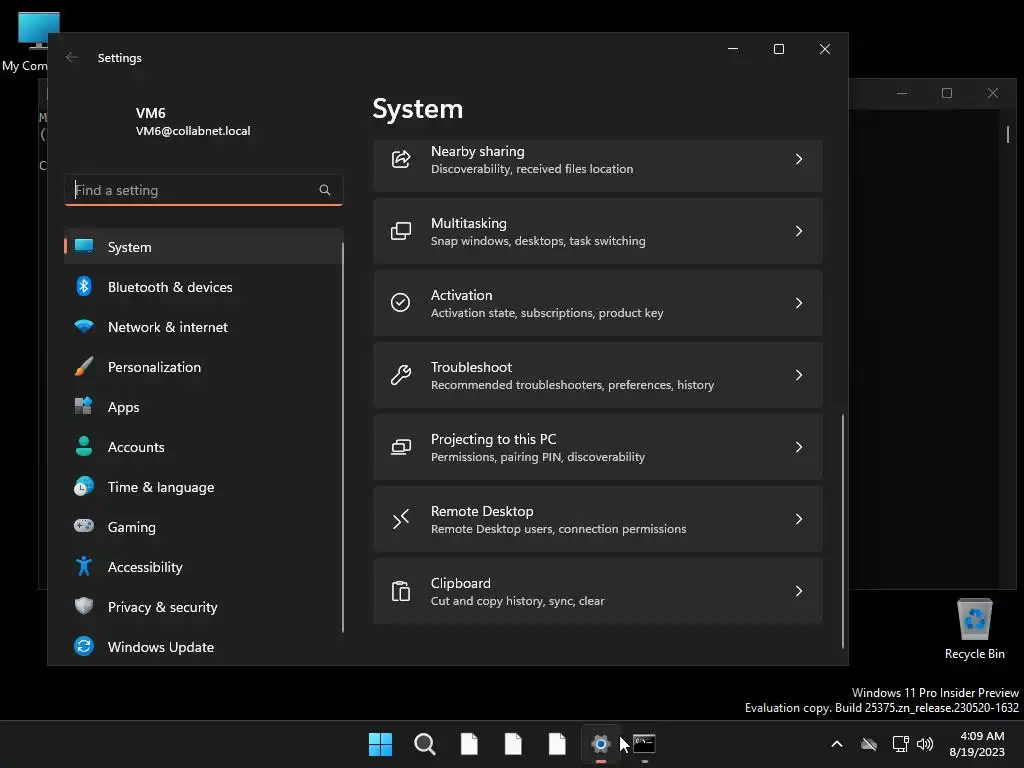Open My Computer desktop icon

click(26, 41)
